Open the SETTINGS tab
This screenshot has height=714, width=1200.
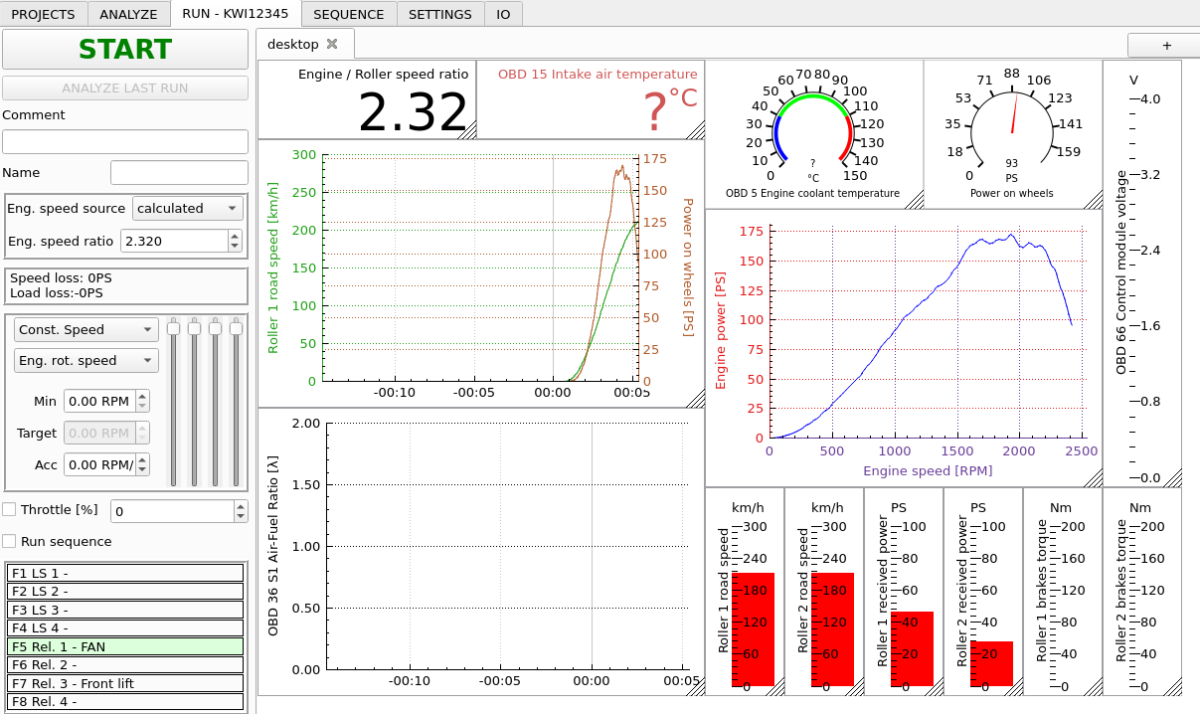pyautogui.click(x=440, y=14)
